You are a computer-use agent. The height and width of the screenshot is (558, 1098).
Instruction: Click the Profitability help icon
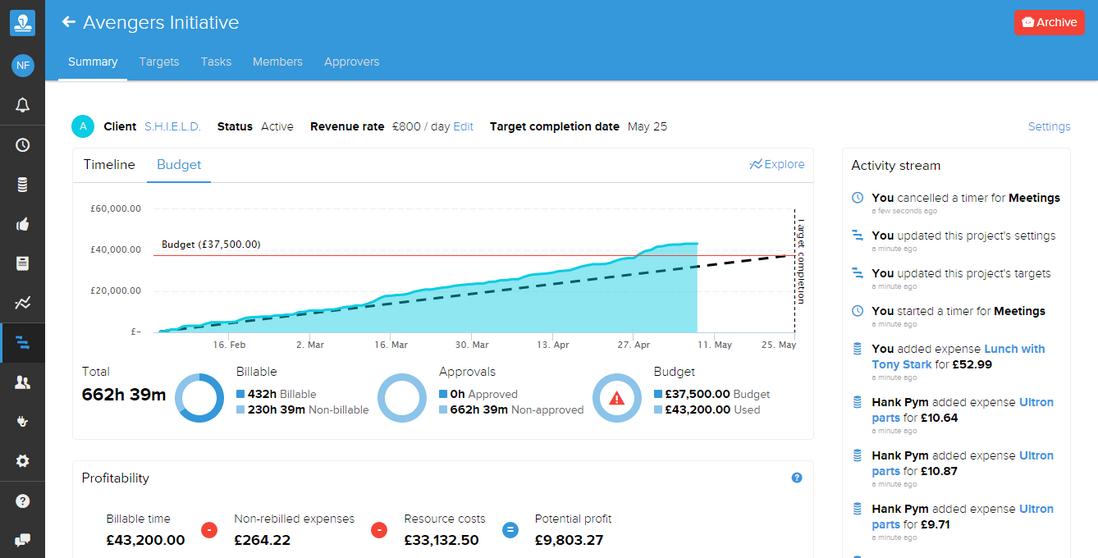tap(797, 478)
